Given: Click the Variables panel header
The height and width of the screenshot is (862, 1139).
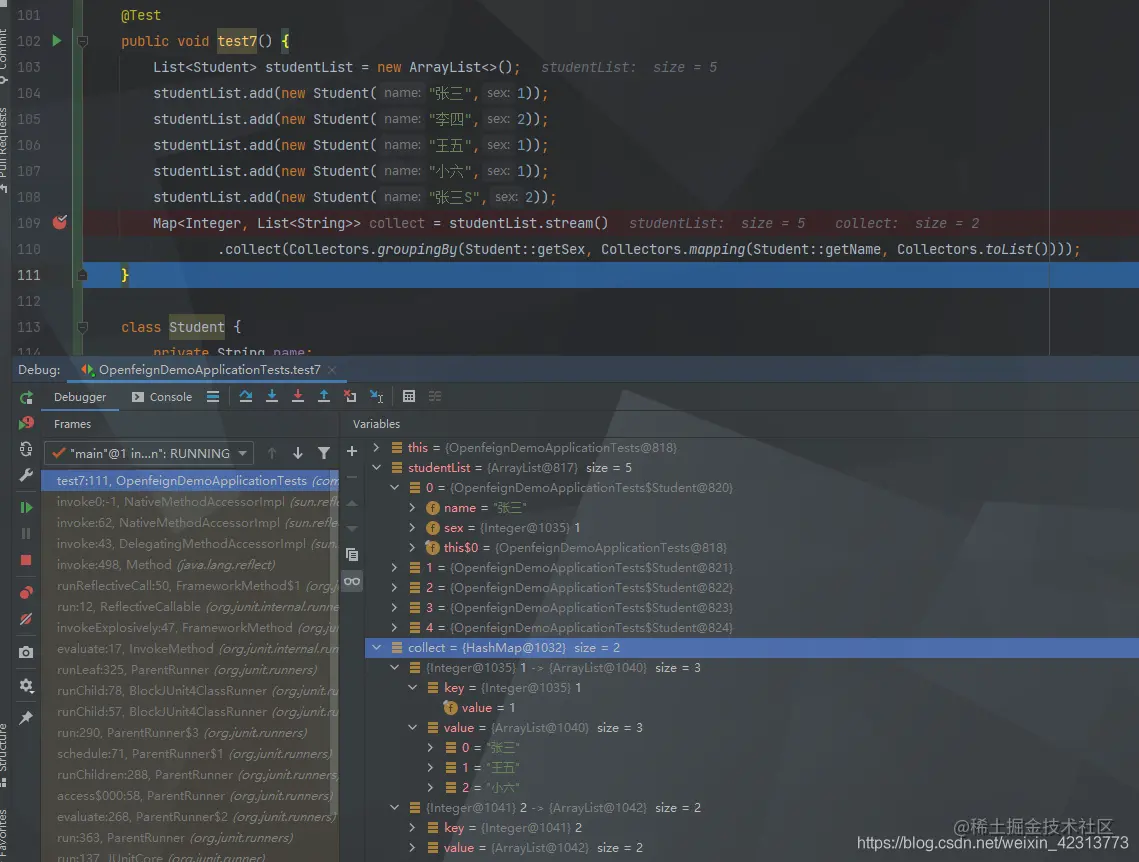Looking at the screenshot, I should pyautogui.click(x=376, y=424).
